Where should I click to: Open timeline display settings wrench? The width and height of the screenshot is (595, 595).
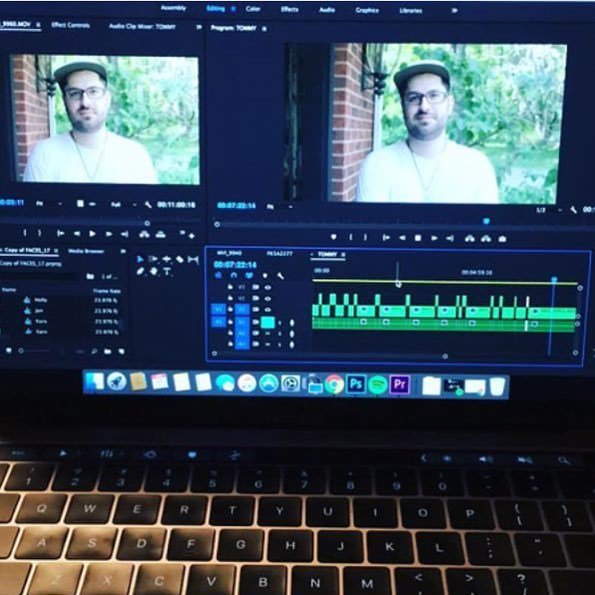(x=280, y=276)
